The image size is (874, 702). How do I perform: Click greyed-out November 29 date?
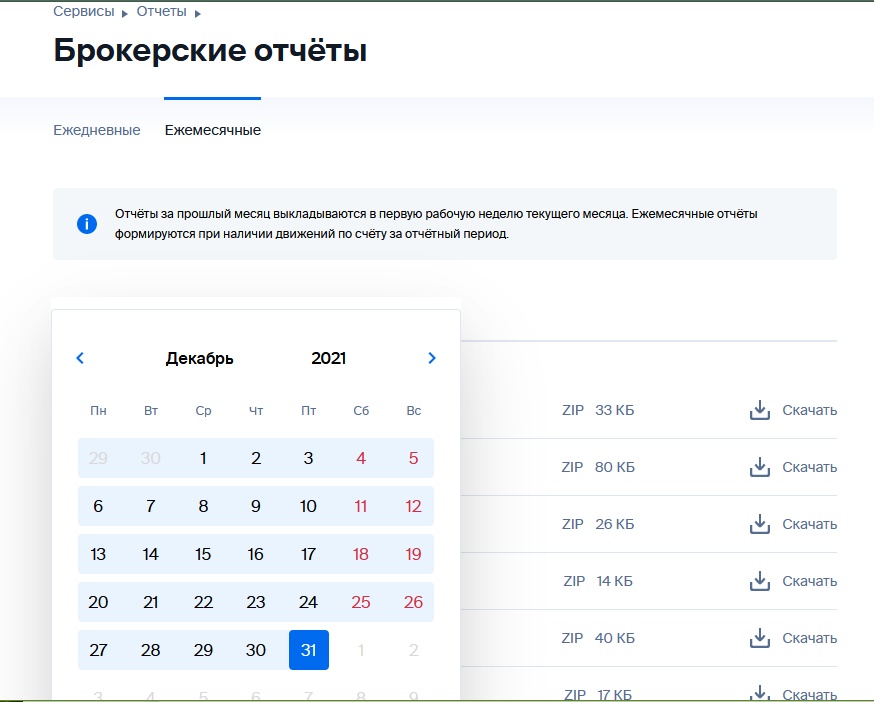tap(98, 458)
